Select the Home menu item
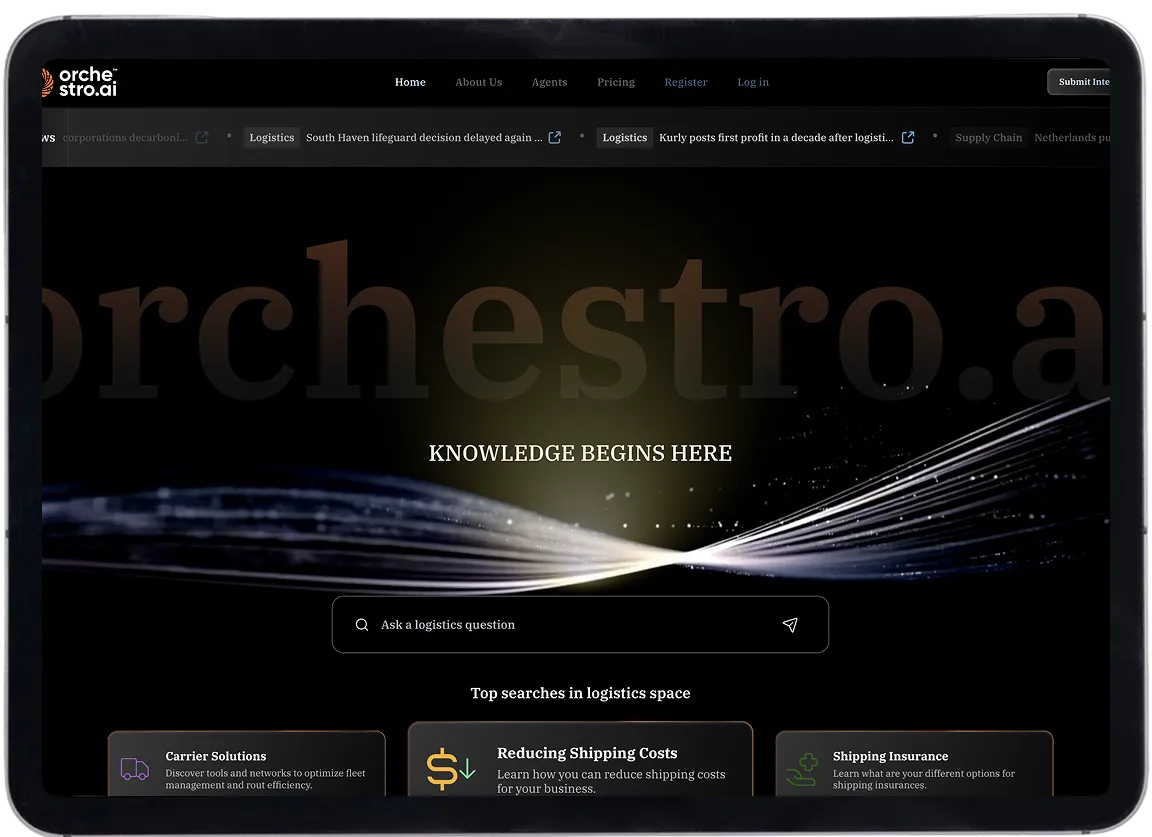This screenshot has width=1152, height=837. [410, 82]
